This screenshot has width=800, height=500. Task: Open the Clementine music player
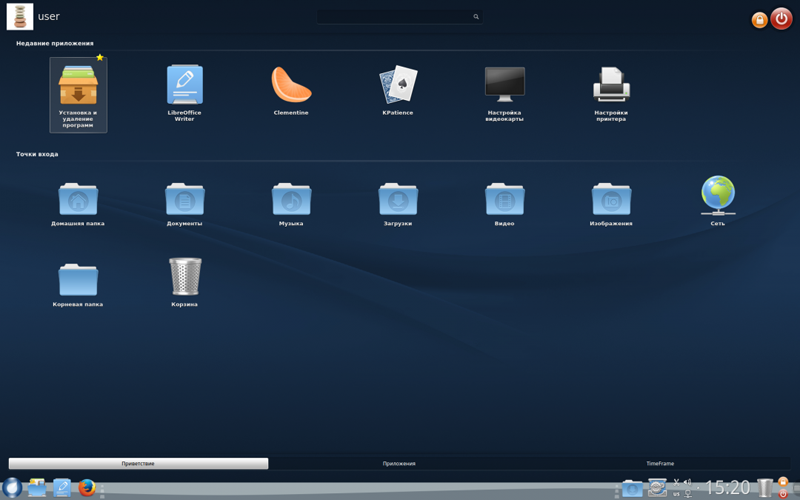pyautogui.click(x=291, y=91)
